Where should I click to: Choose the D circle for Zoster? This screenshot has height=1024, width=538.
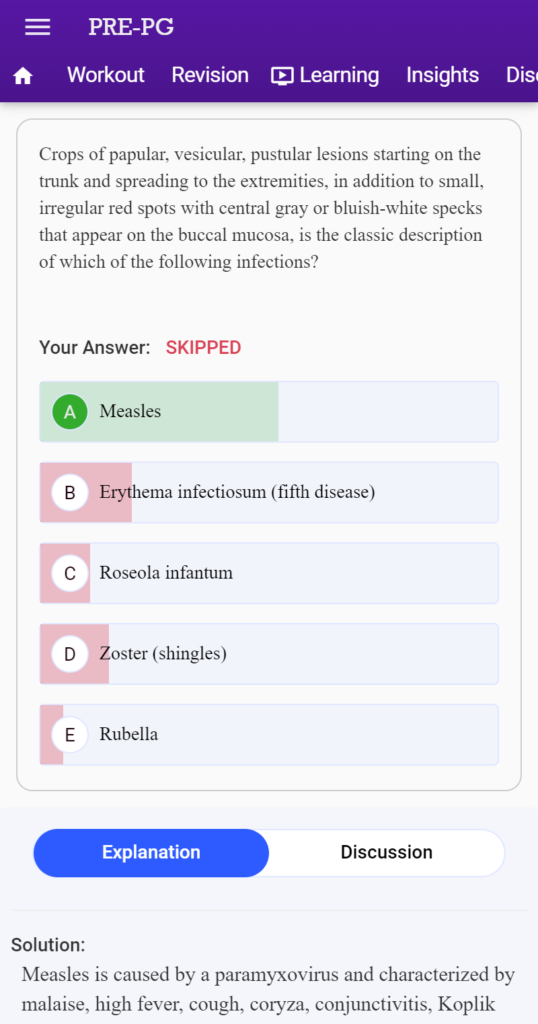point(70,654)
